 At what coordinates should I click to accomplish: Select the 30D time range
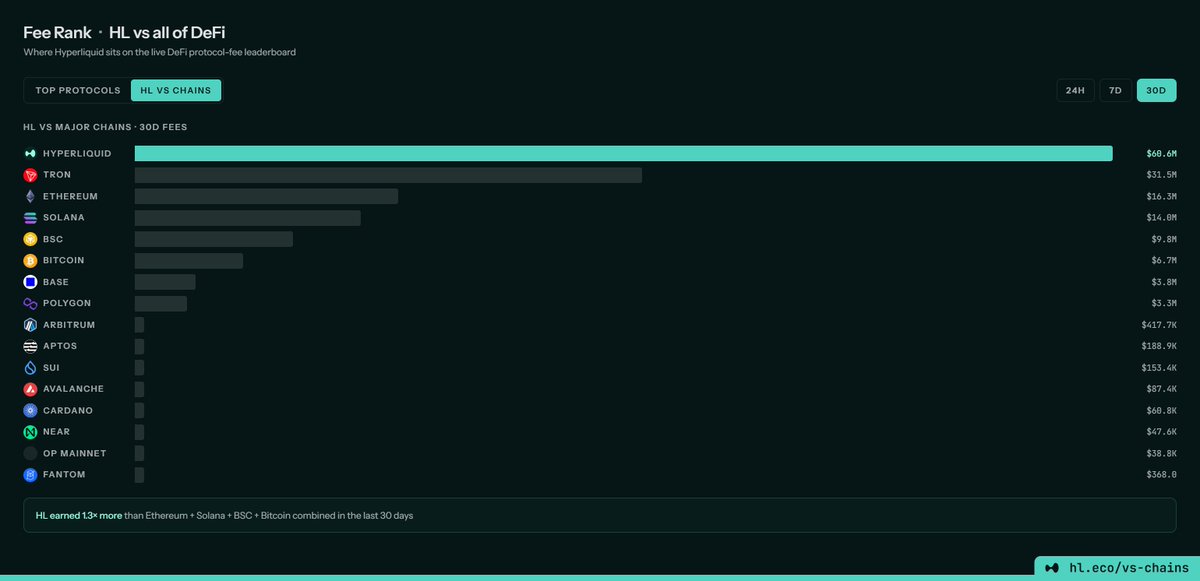click(x=1156, y=90)
